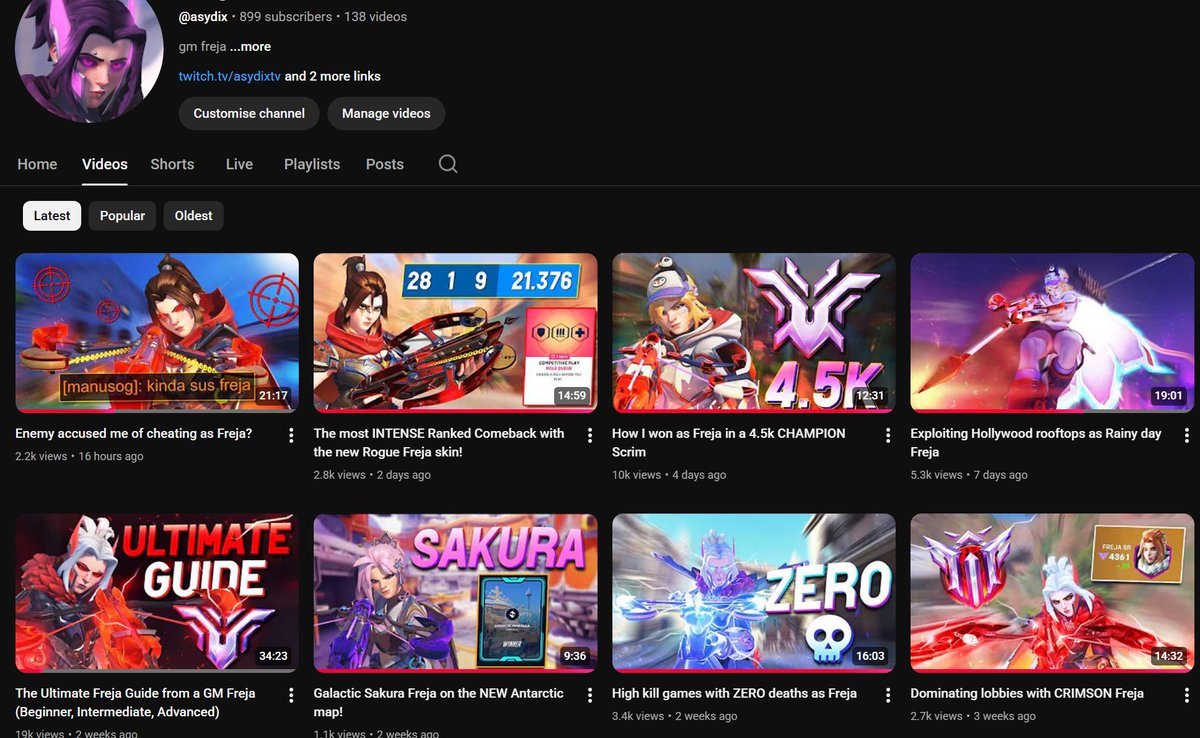Open the 4.5K champion scrim thumbnail

754,332
